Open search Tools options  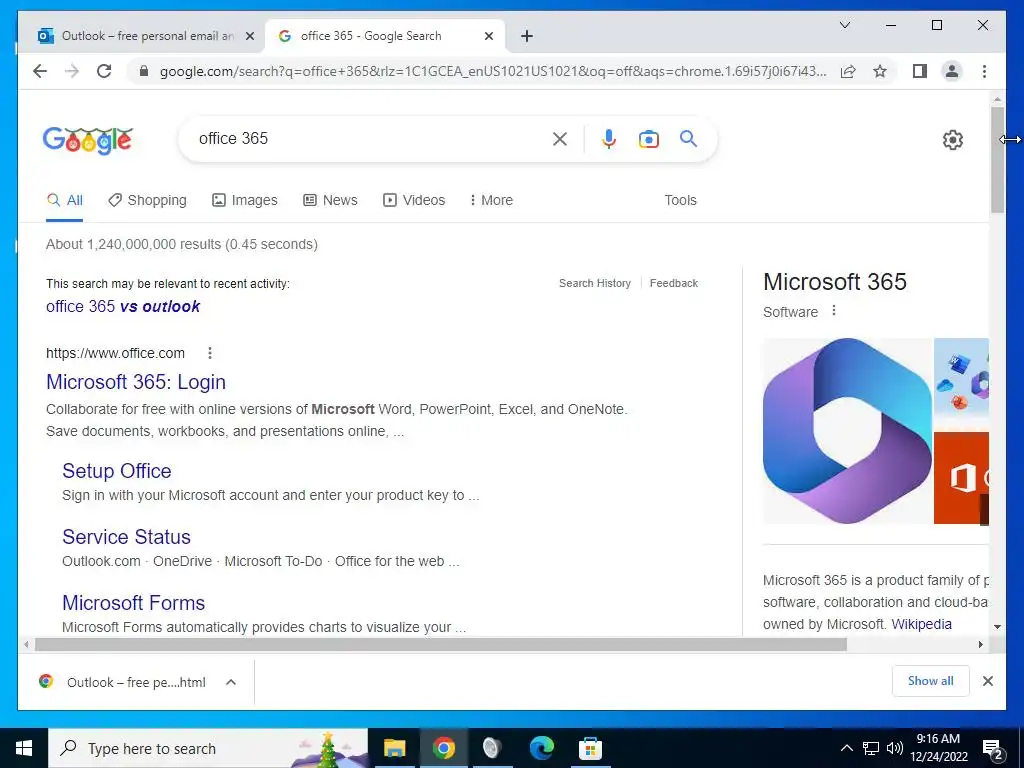(680, 200)
